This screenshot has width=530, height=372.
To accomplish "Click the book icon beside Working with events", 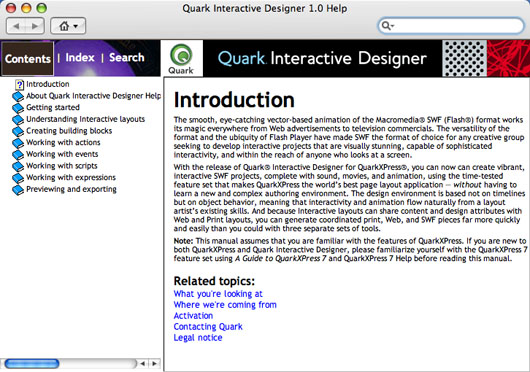I will click(18, 154).
